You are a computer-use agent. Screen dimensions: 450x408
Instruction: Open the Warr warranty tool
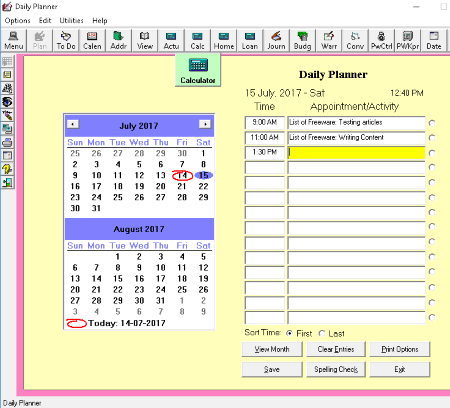point(329,41)
